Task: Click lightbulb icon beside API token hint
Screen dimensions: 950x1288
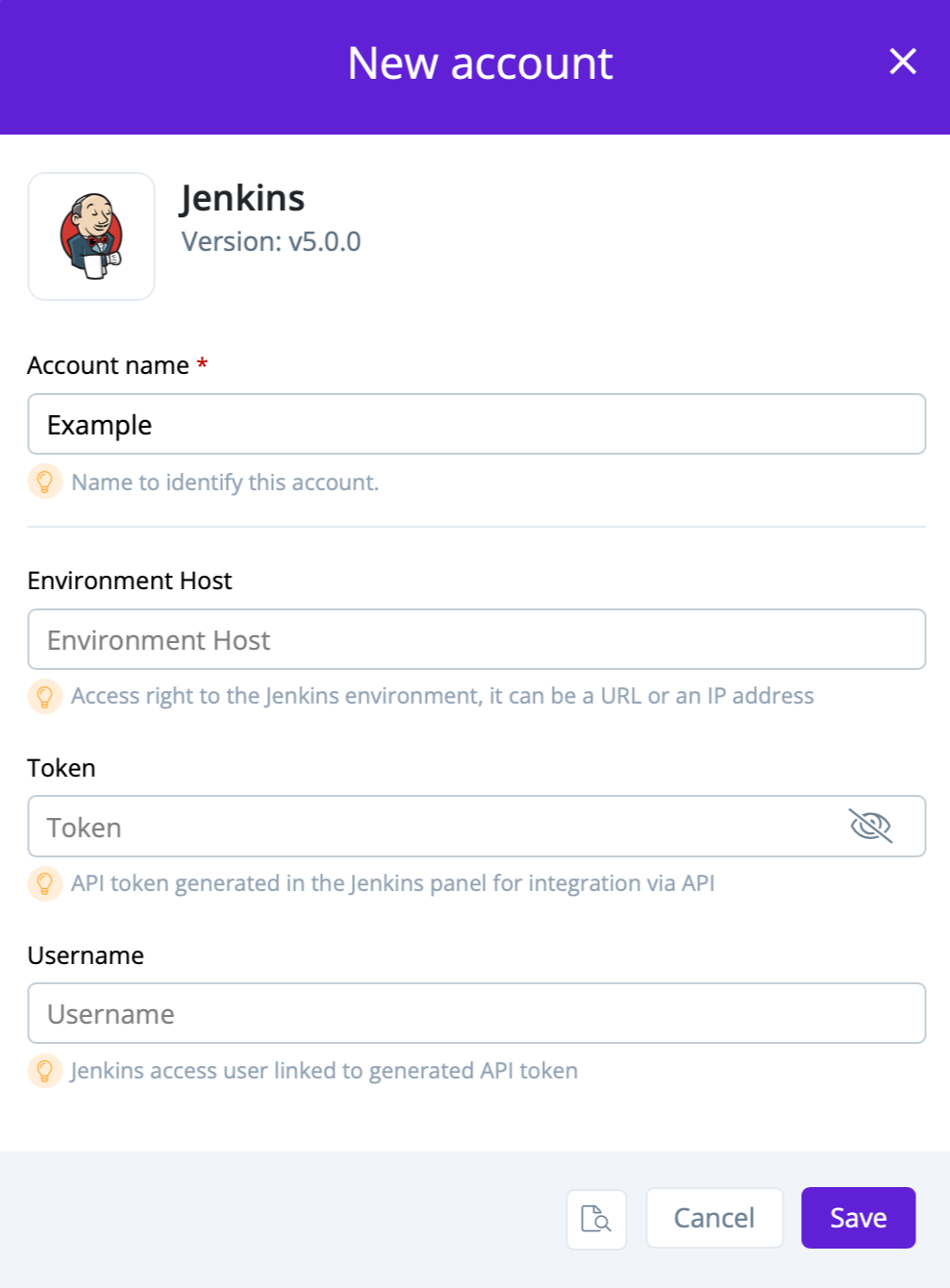Action: pyautogui.click(x=45, y=883)
